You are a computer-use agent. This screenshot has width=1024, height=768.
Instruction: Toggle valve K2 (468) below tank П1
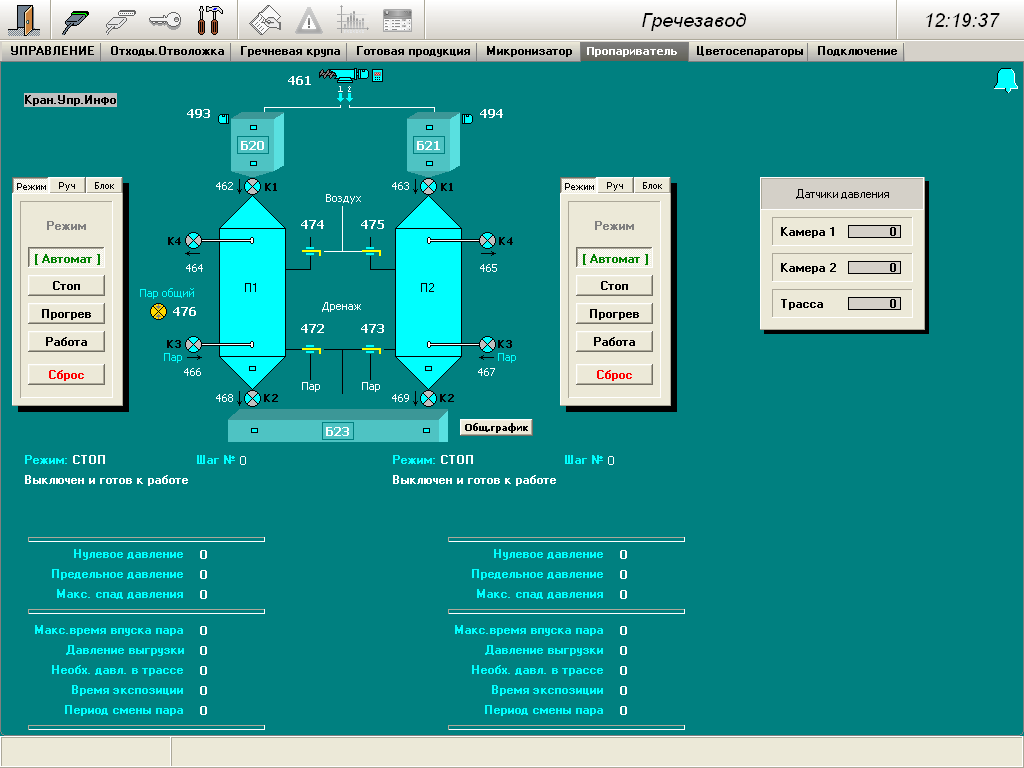[x=252, y=398]
